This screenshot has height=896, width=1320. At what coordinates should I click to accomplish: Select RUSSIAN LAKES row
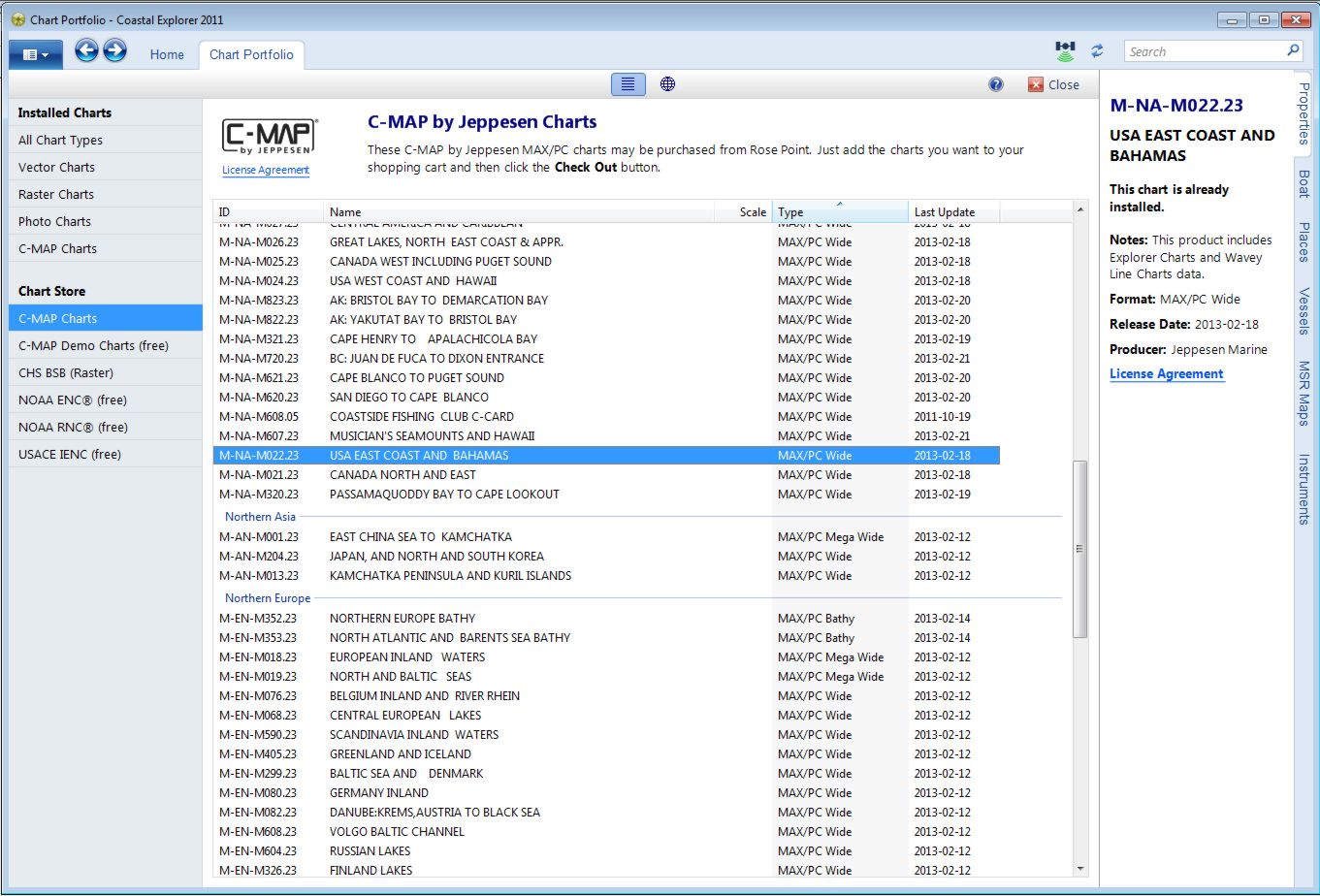pos(606,850)
